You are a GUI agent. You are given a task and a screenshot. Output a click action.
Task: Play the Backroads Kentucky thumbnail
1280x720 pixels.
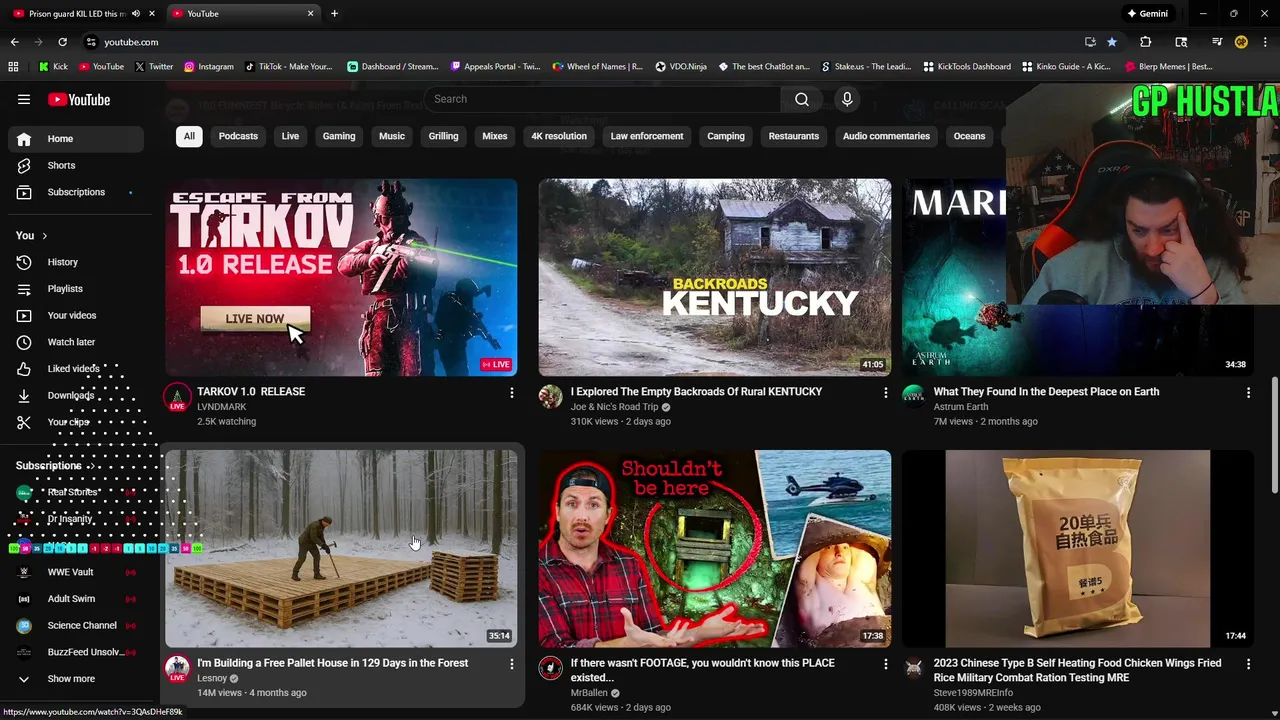714,277
